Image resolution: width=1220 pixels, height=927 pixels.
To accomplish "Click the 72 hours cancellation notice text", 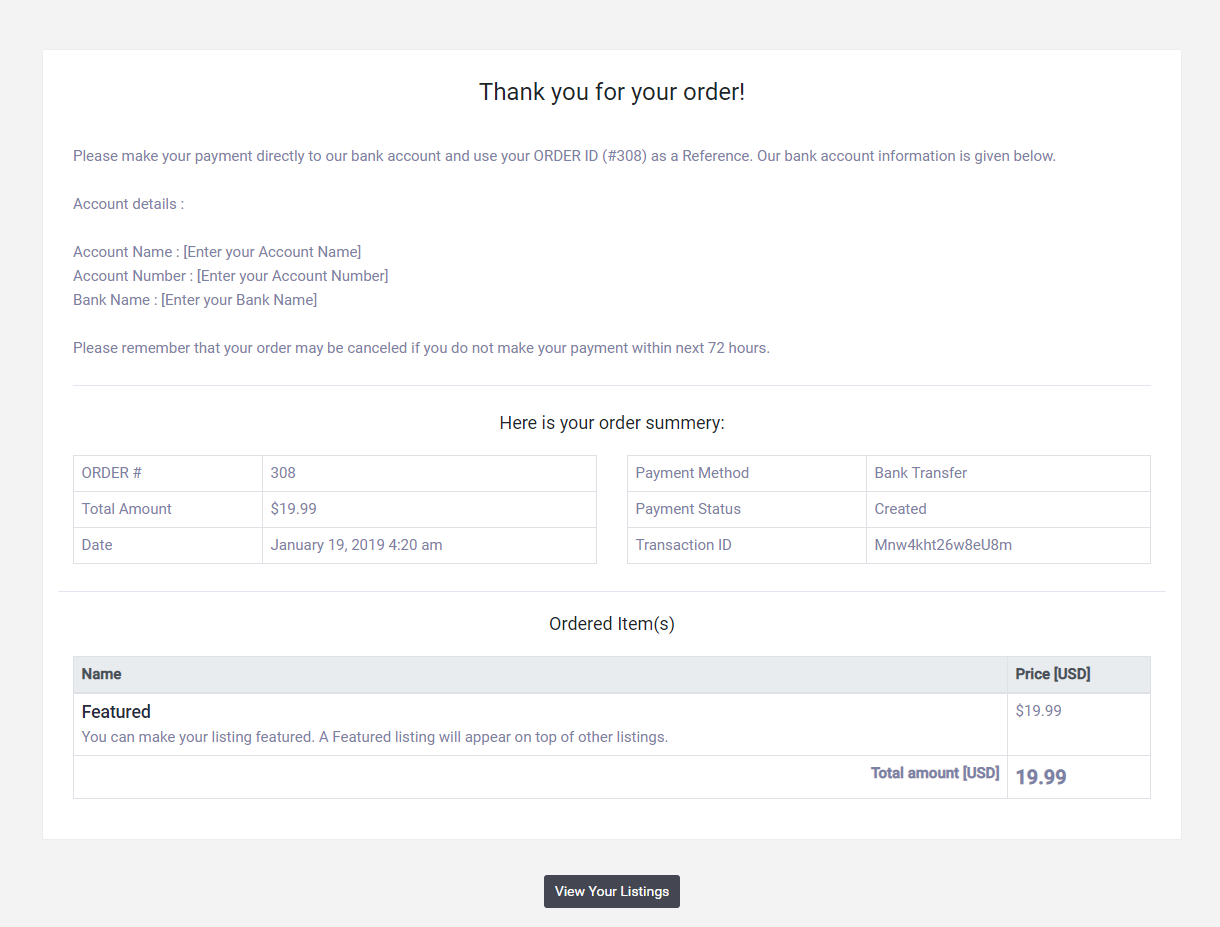I will [x=421, y=348].
